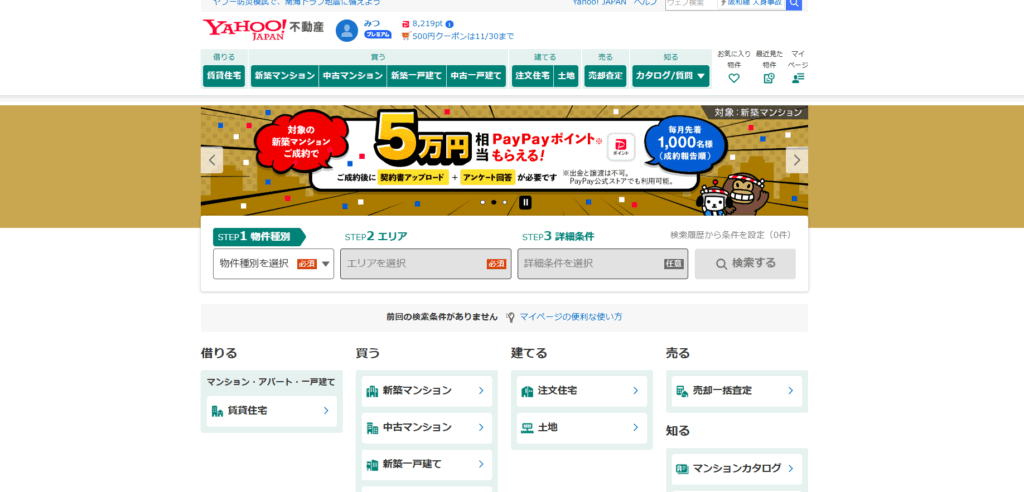Open the エリアを選択 selector
The width and height of the screenshot is (1024, 492).
coord(425,264)
